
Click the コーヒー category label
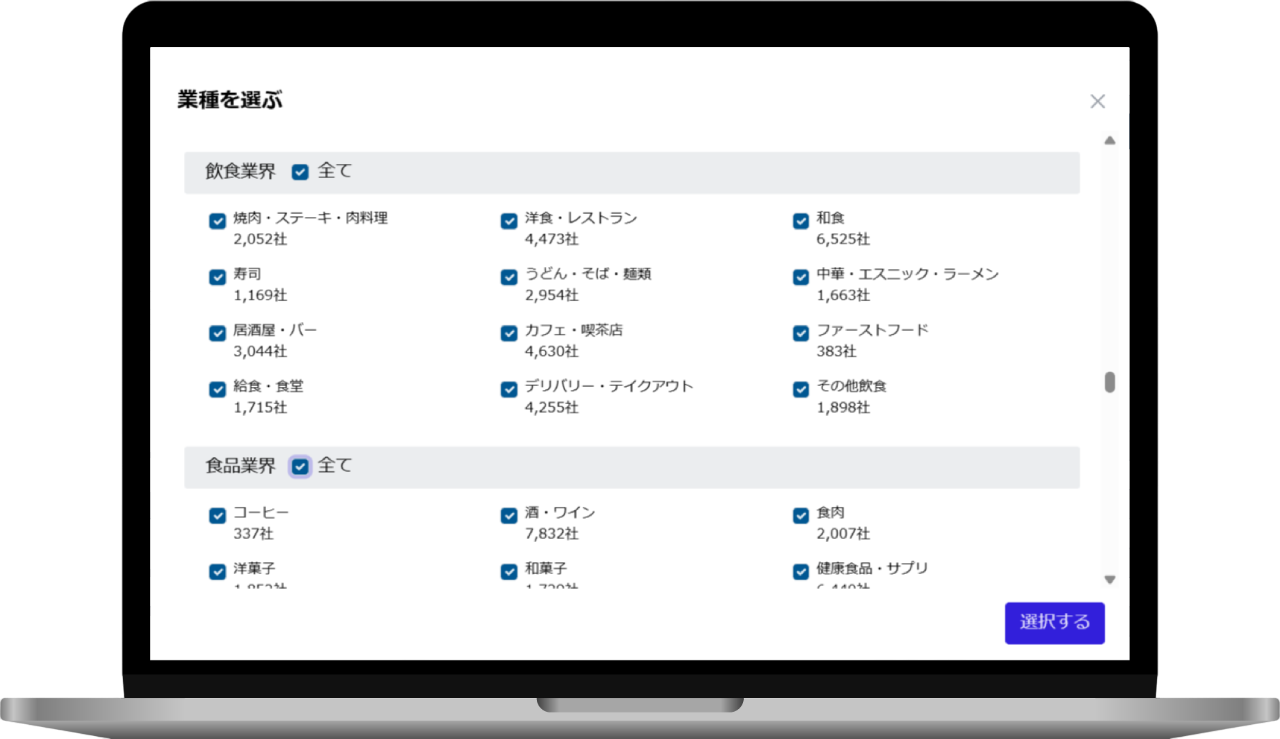click(x=261, y=513)
